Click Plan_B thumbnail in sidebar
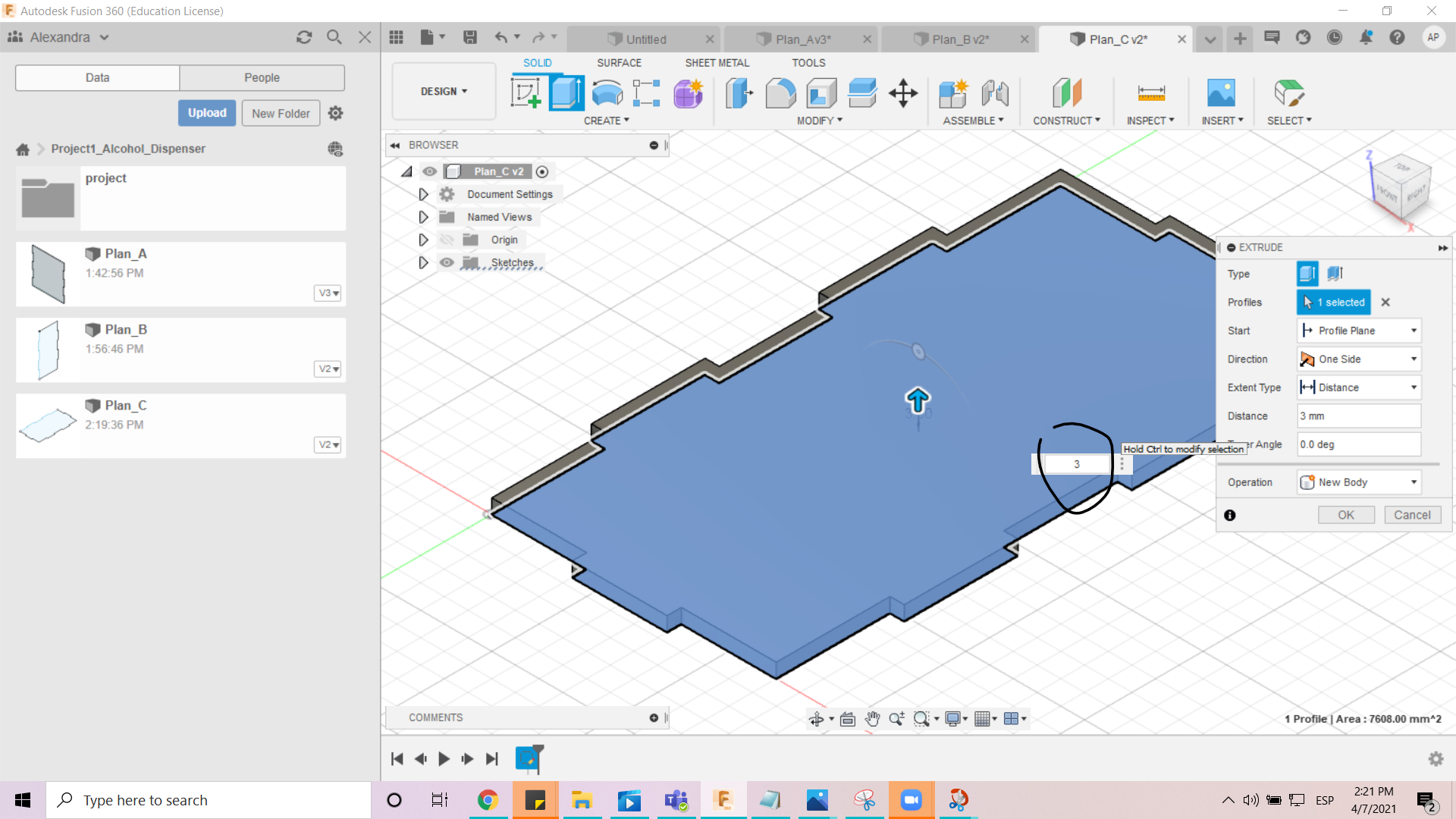Screen dimensions: 1456x819 (x=49, y=347)
